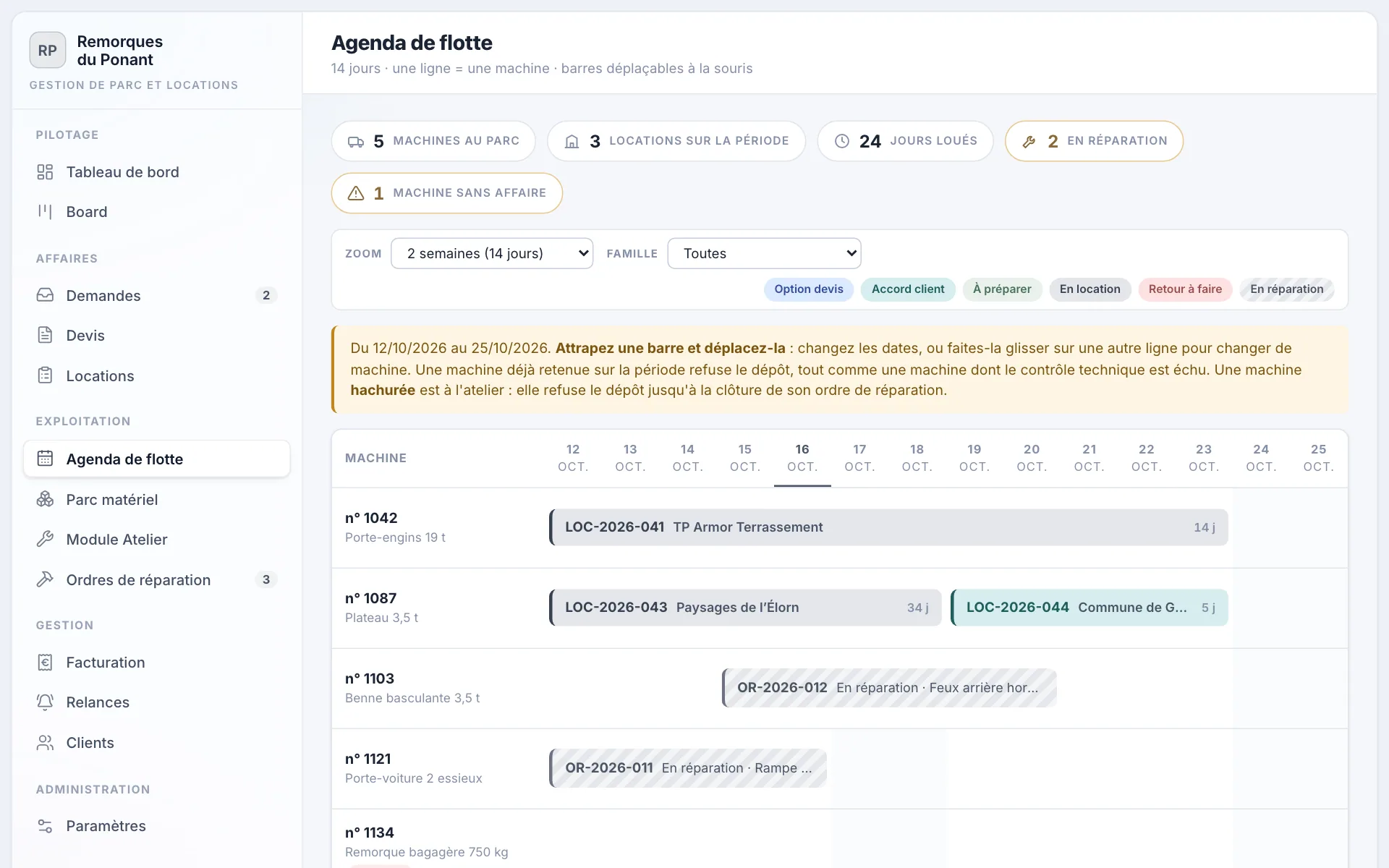Go to the Demandes page
This screenshot has width=1389, height=868.
157,295
